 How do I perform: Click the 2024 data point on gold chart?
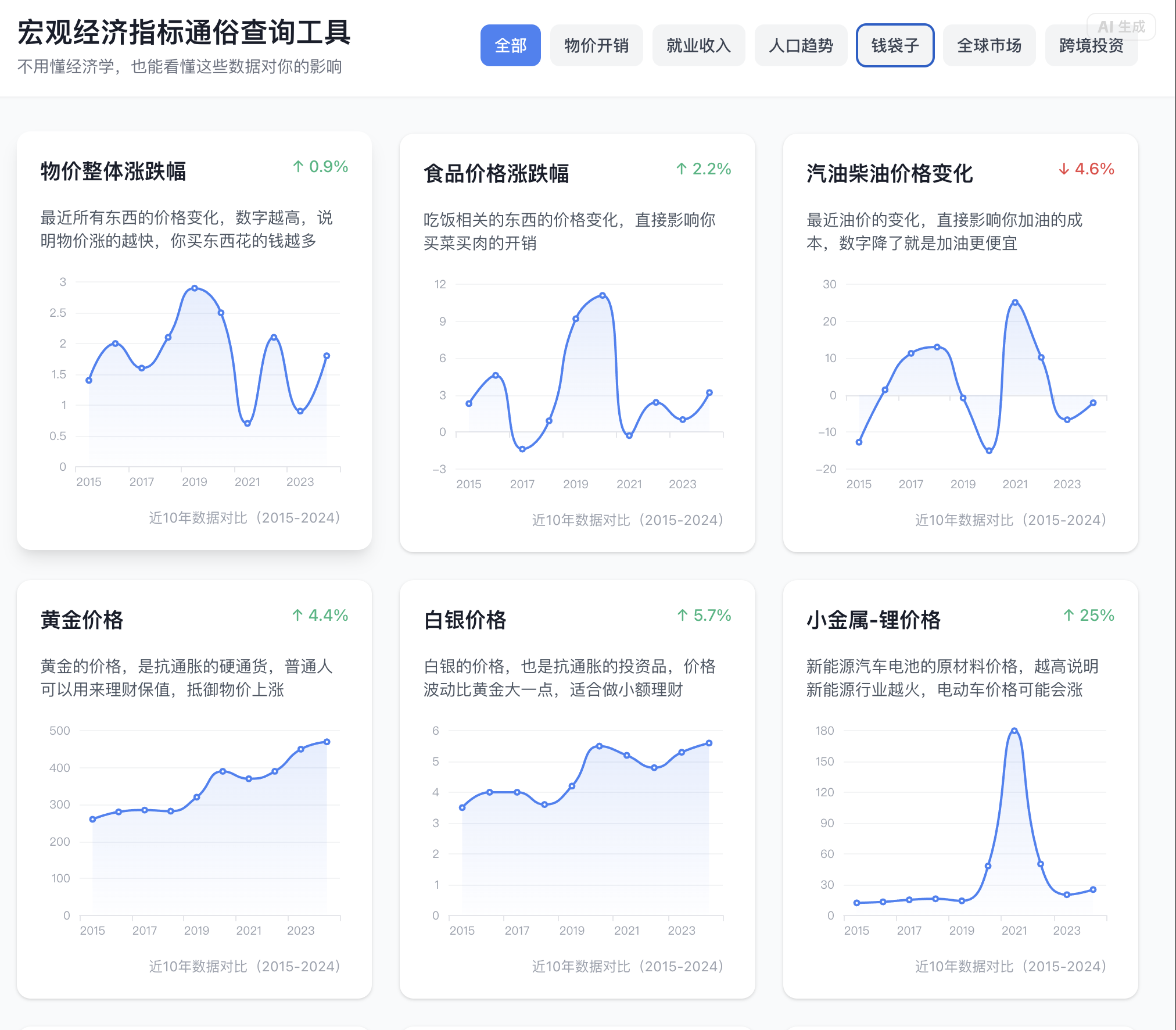click(x=327, y=742)
